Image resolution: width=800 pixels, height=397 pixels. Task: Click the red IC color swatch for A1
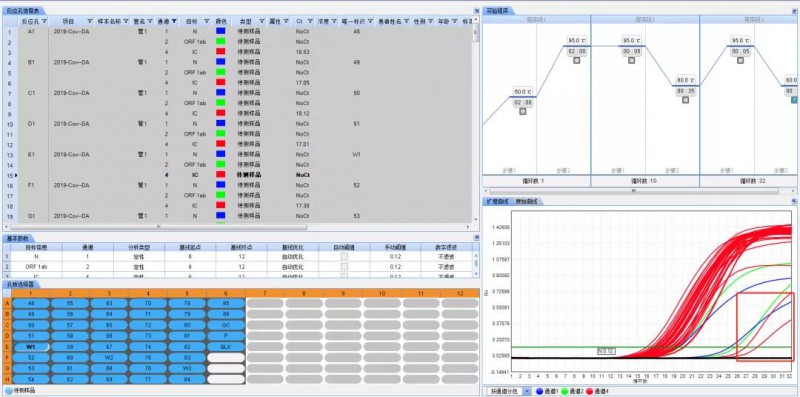(x=220, y=52)
